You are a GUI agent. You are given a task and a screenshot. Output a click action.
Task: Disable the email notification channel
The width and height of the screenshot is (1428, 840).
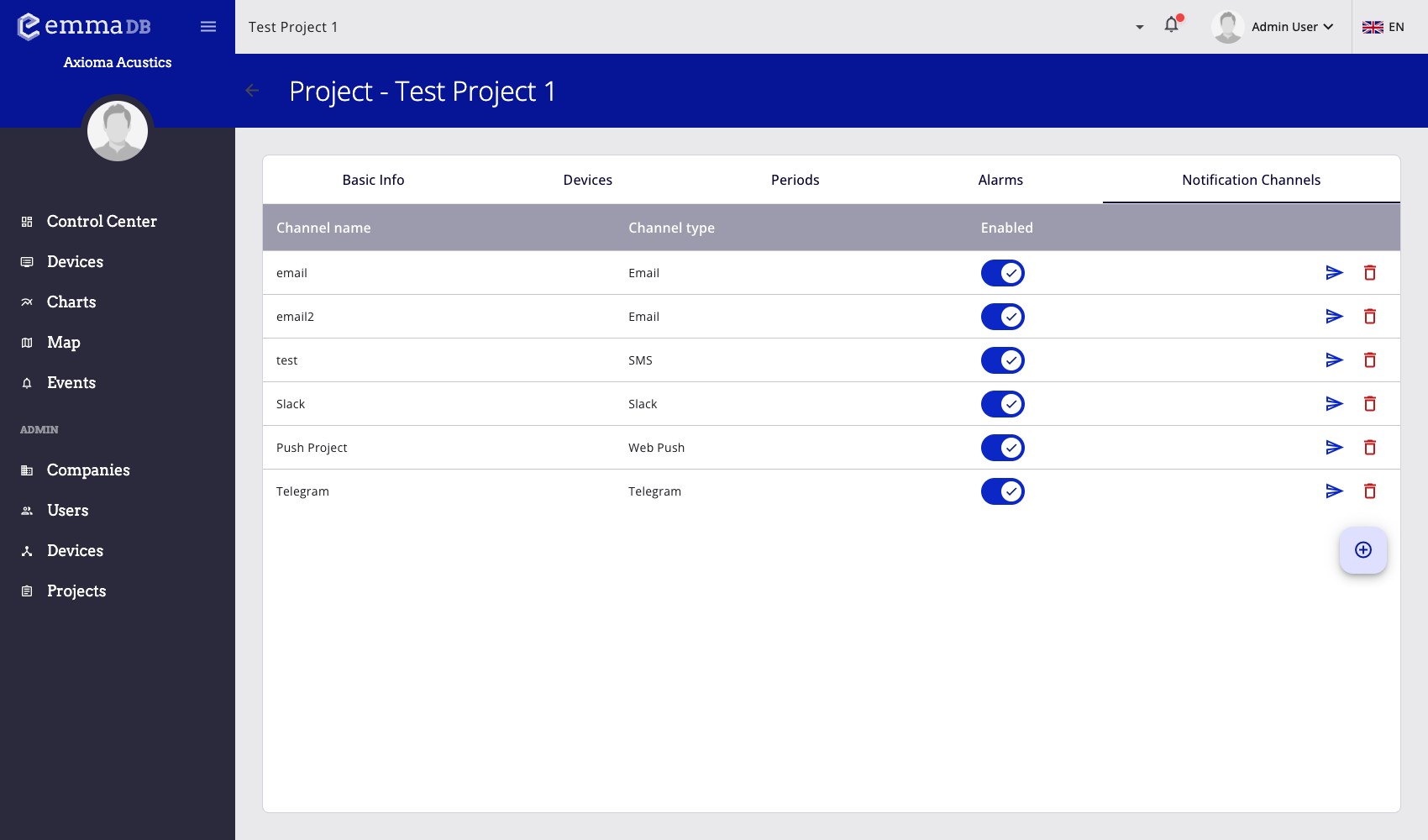tap(1002, 272)
